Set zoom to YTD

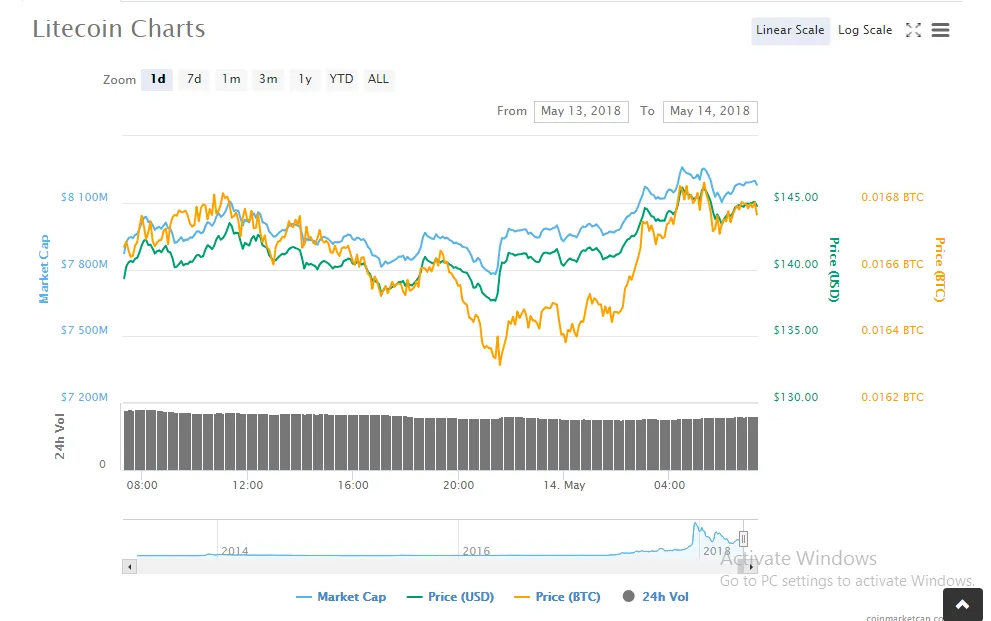(x=341, y=79)
